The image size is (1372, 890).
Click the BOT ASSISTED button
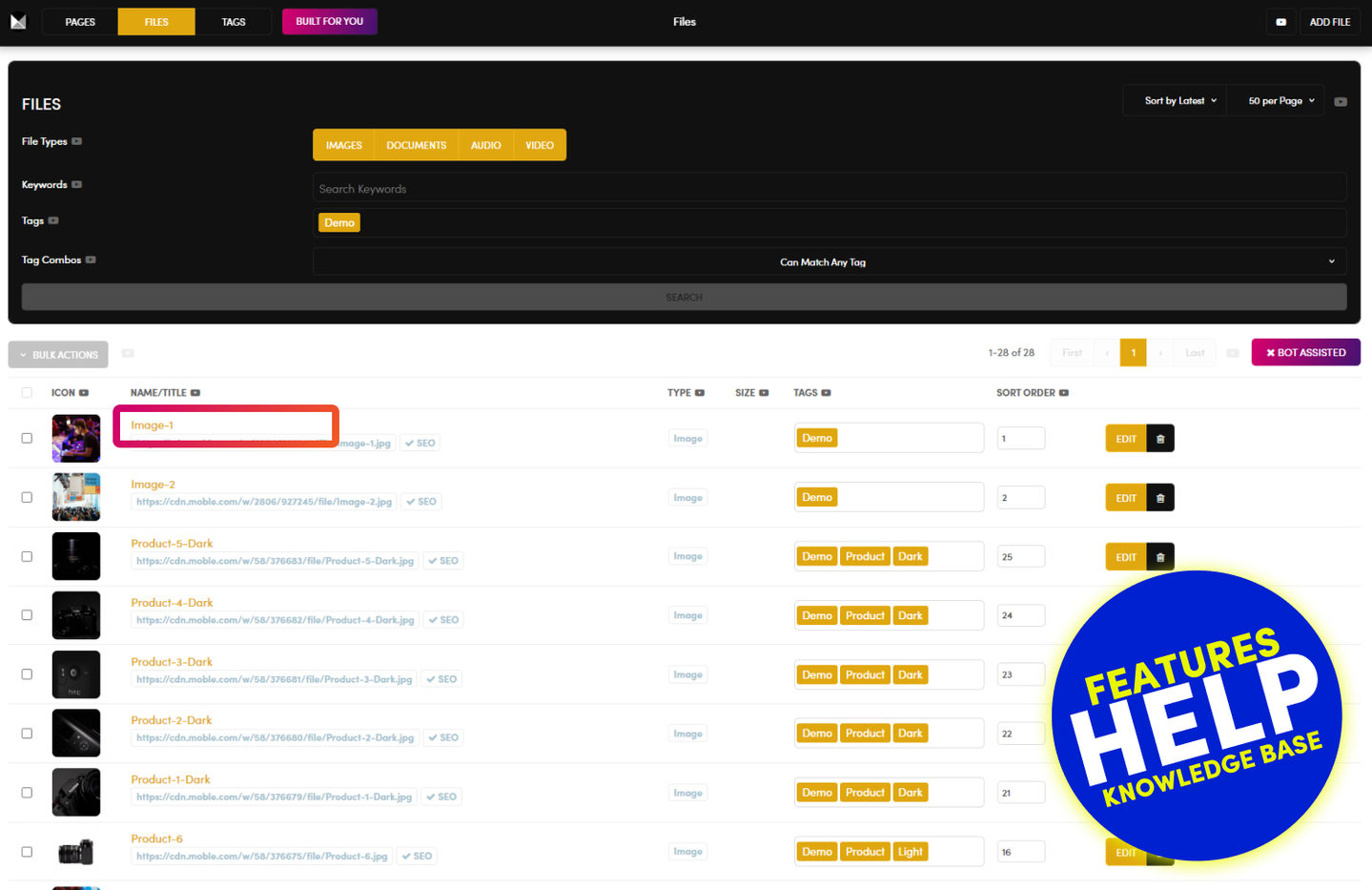1305,353
